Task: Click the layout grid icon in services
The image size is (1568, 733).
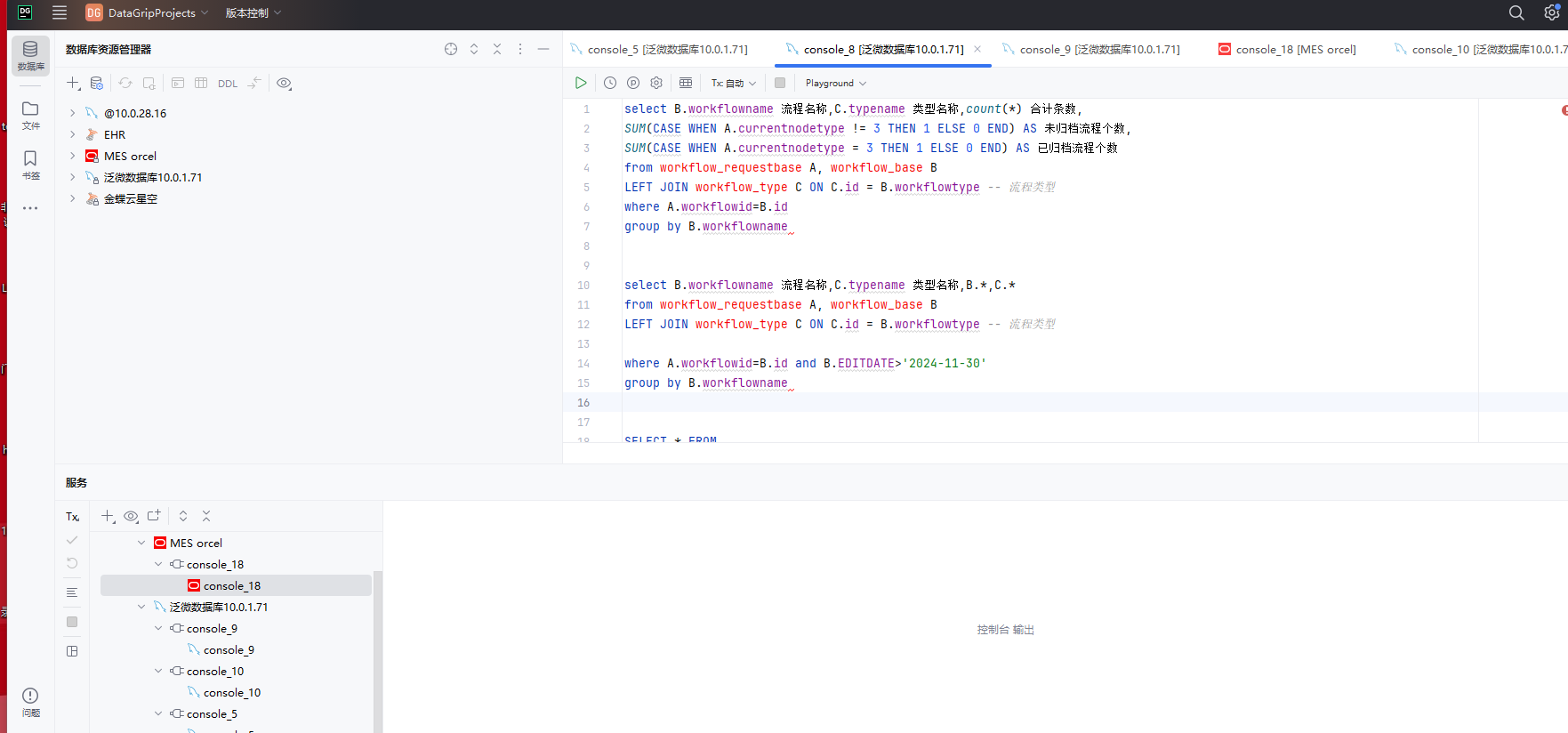Action: (x=72, y=651)
